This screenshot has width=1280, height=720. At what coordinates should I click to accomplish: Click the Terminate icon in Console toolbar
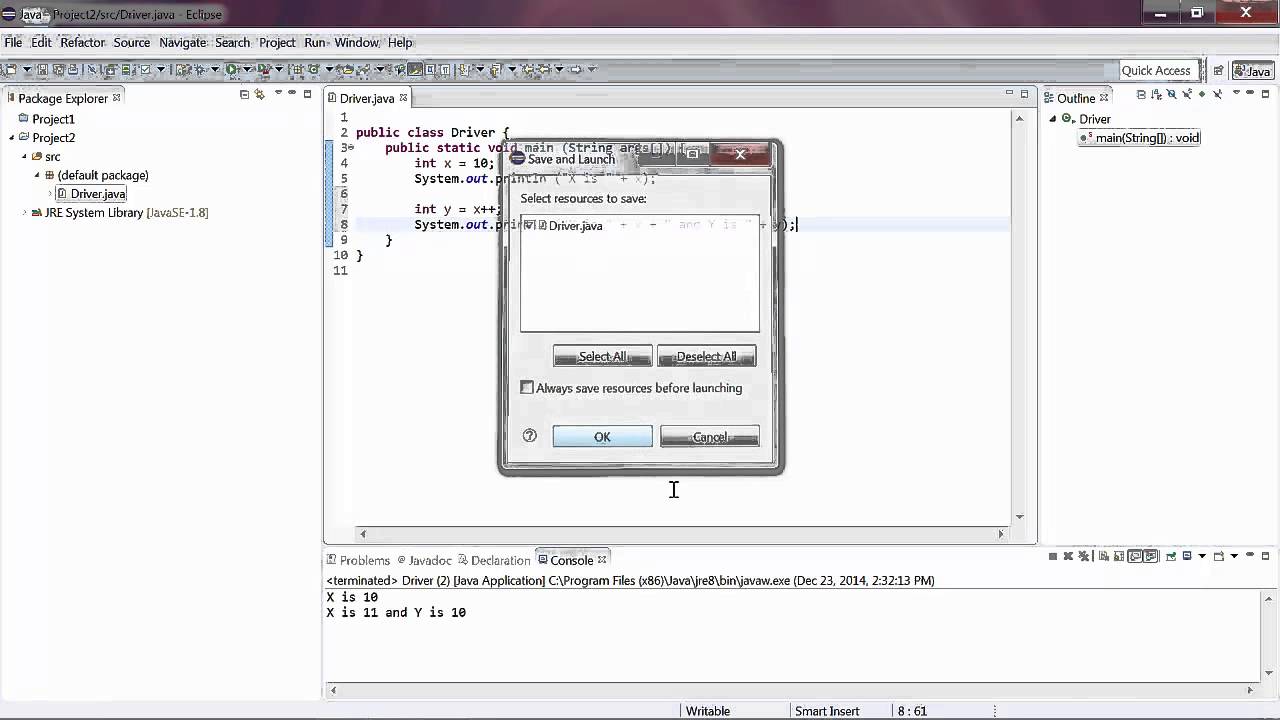coord(1053,556)
